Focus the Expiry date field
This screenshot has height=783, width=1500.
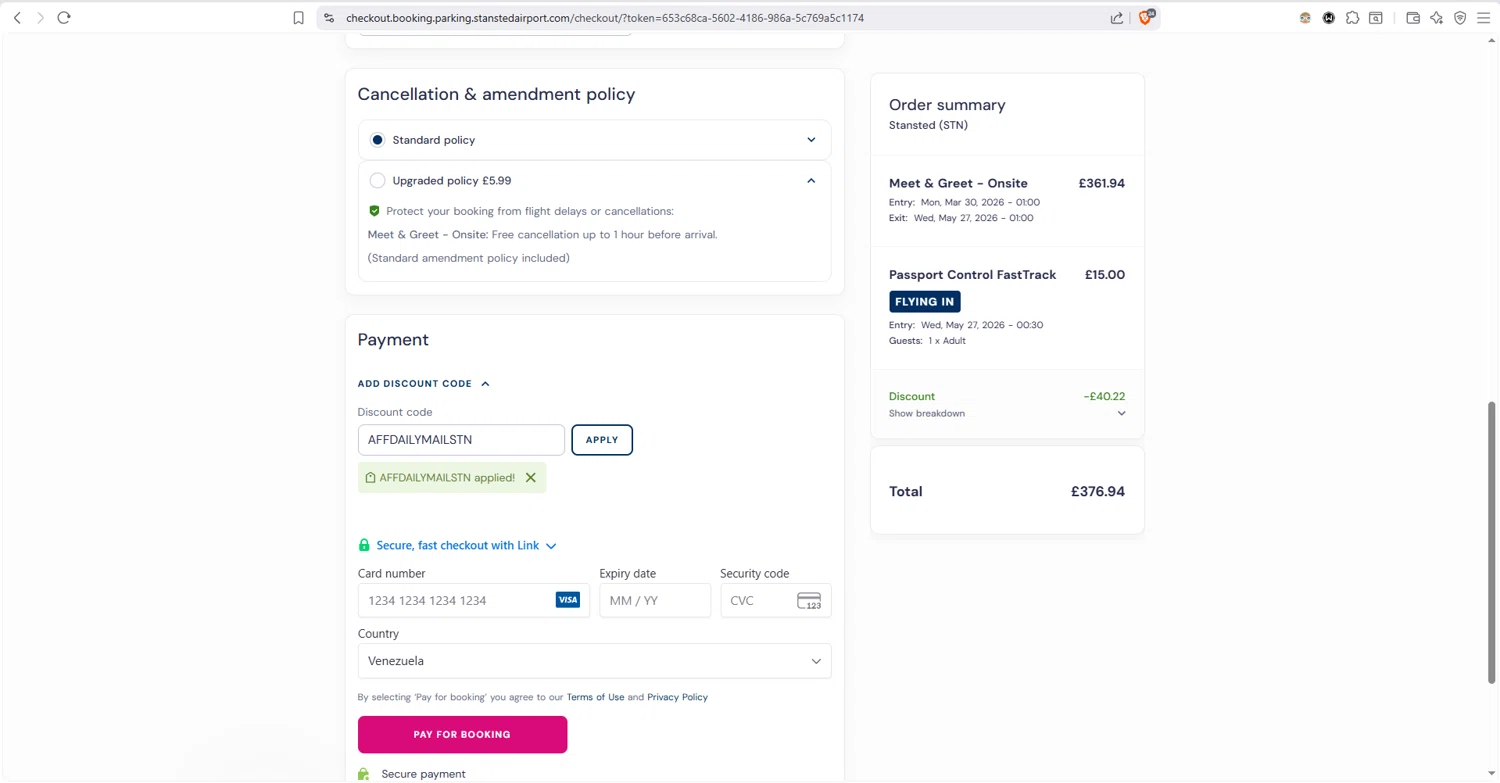click(655, 601)
